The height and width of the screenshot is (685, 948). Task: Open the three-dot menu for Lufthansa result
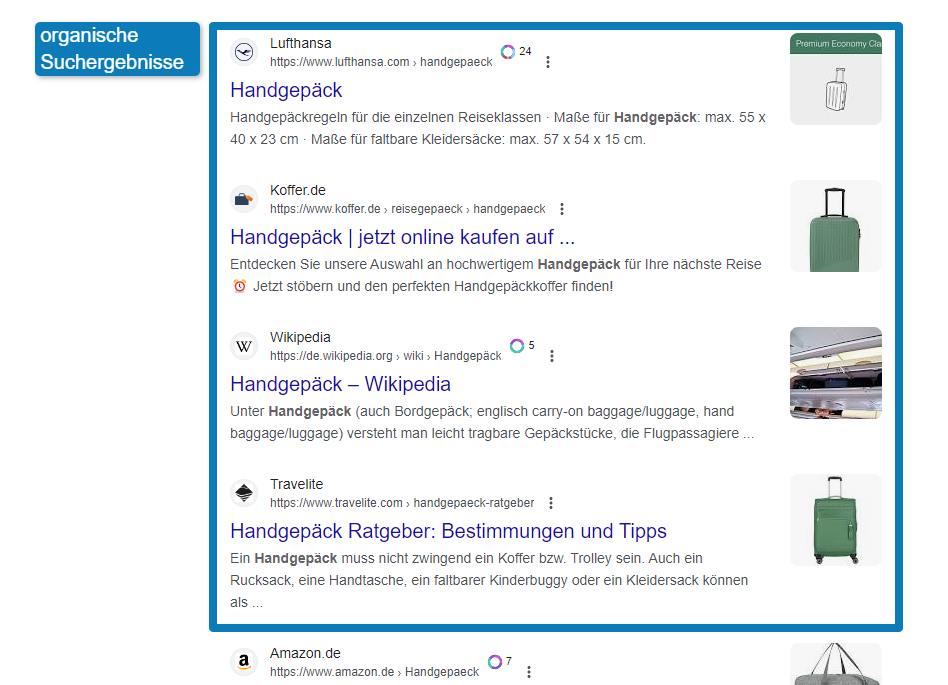coord(548,62)
